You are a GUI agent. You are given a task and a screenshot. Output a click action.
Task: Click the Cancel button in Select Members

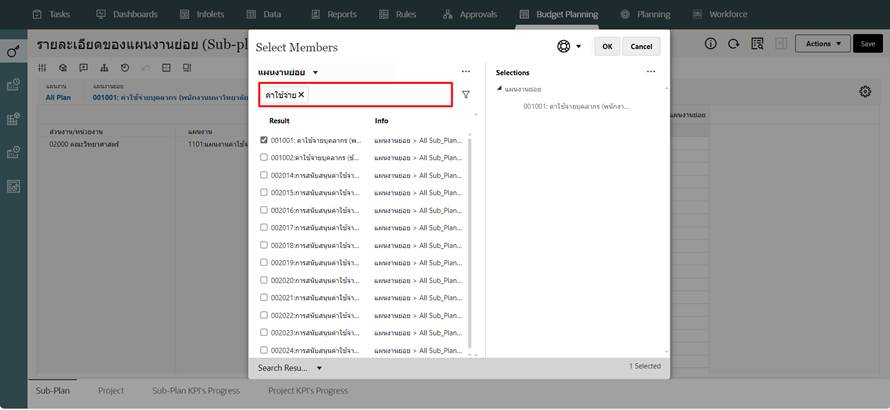click(x=641, y=47)
